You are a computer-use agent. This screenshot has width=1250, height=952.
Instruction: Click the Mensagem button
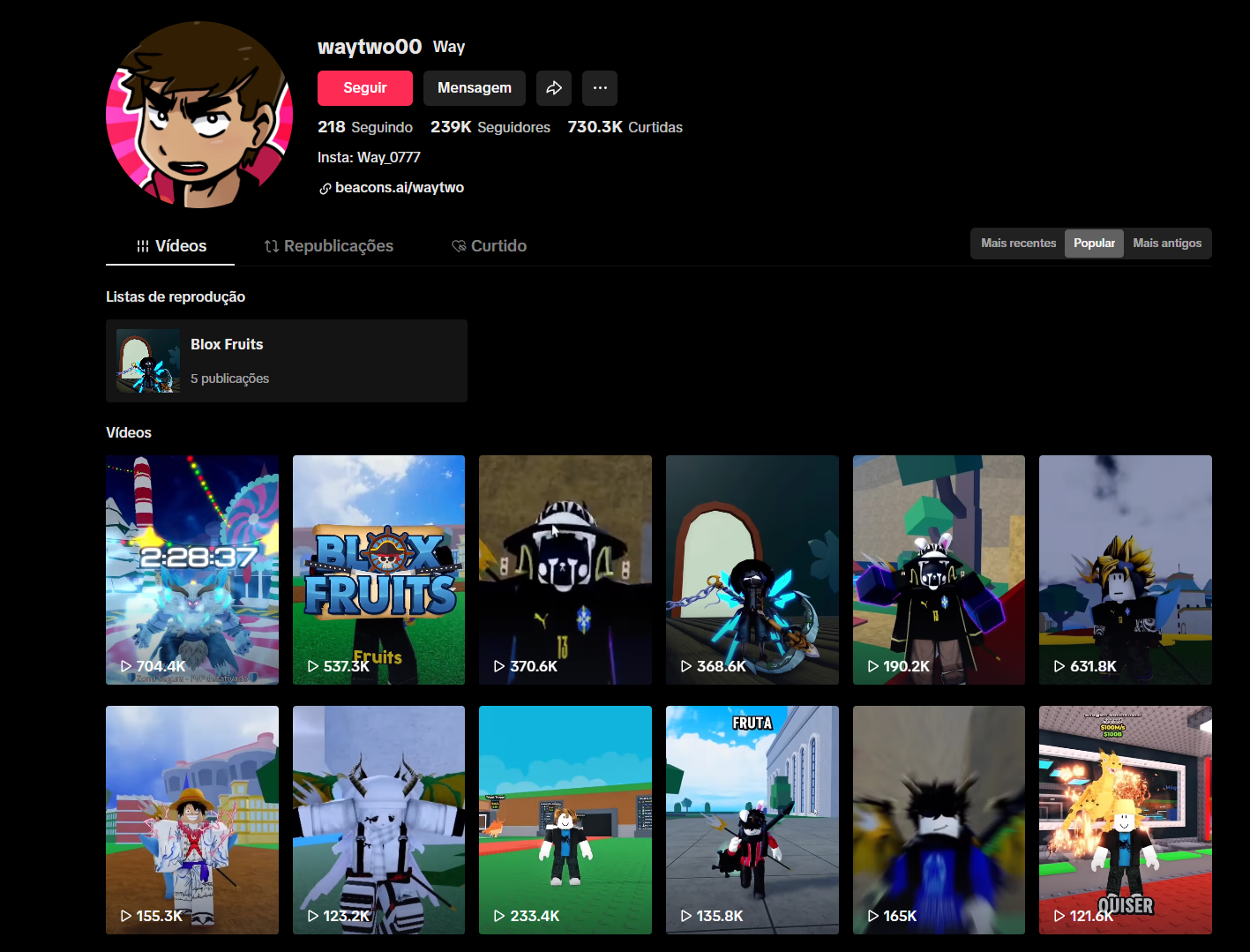click(x=475, y=88)
